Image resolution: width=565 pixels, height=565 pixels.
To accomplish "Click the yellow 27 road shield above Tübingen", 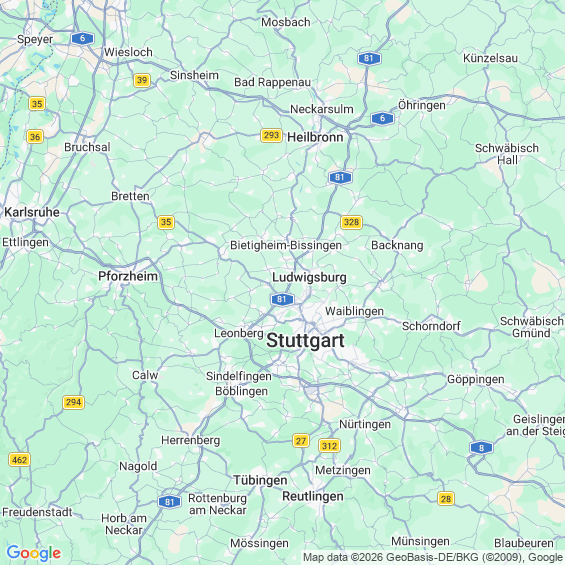I will click(x=301, y=440).
